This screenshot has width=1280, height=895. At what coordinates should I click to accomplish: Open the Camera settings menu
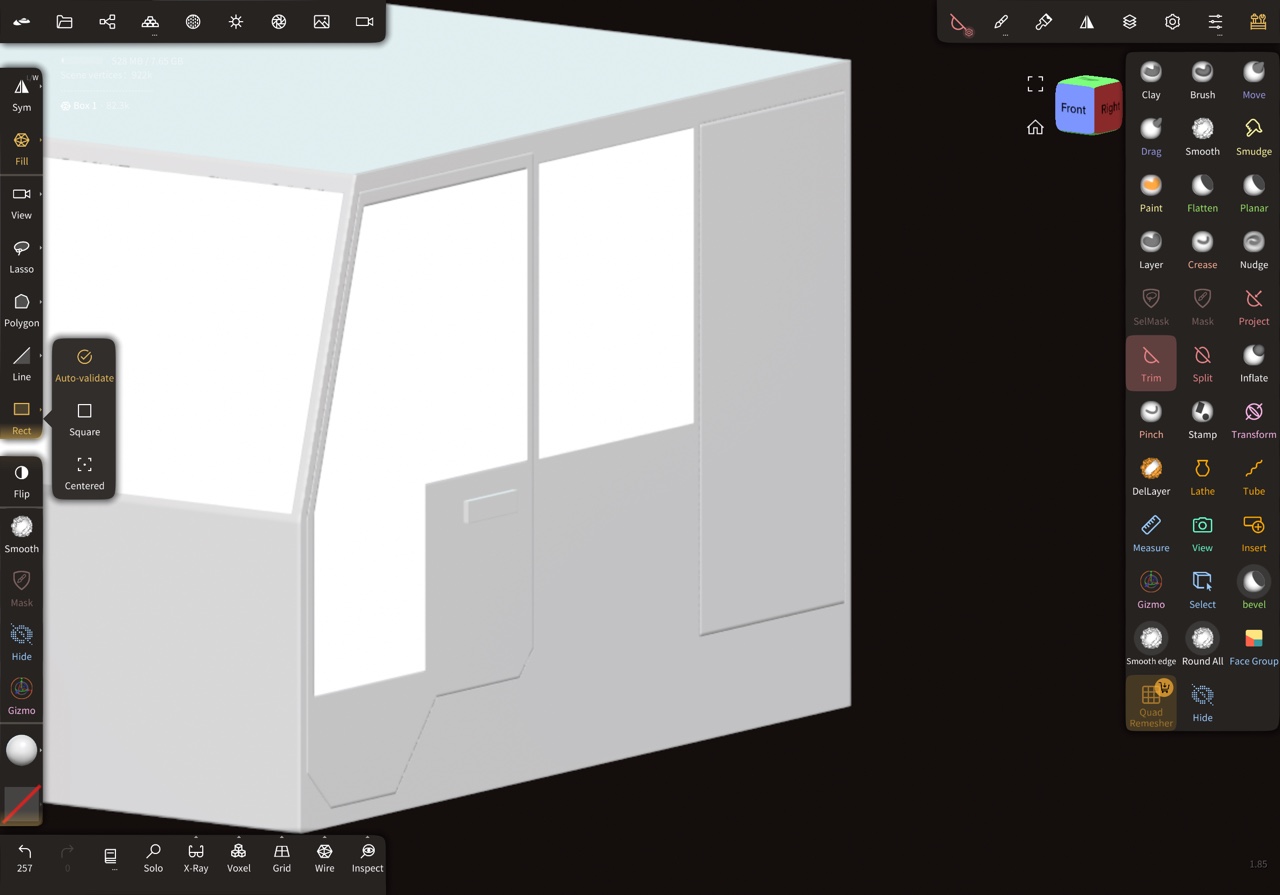click(365, 21)
